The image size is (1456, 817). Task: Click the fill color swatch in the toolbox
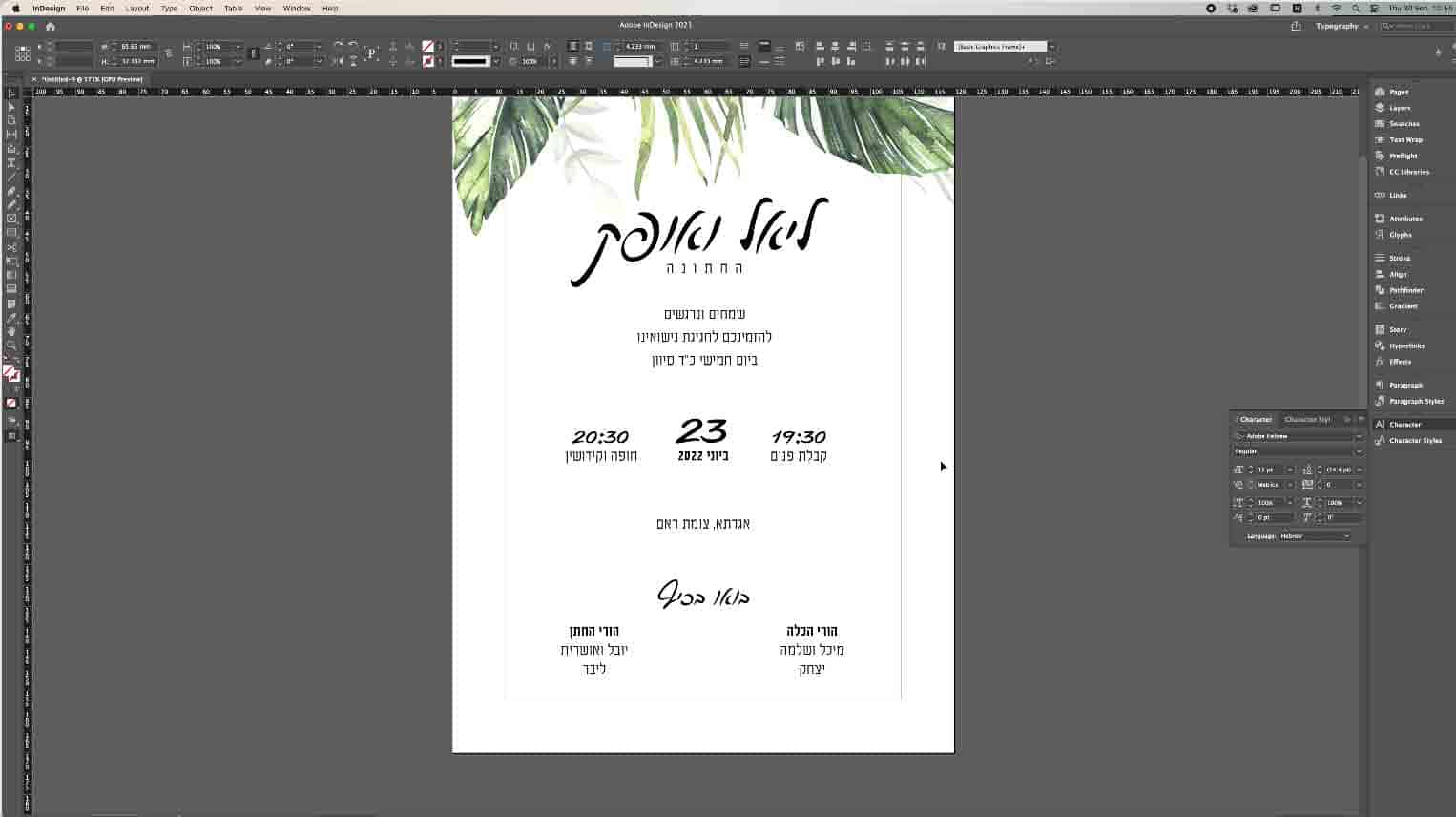pos(9,371)
